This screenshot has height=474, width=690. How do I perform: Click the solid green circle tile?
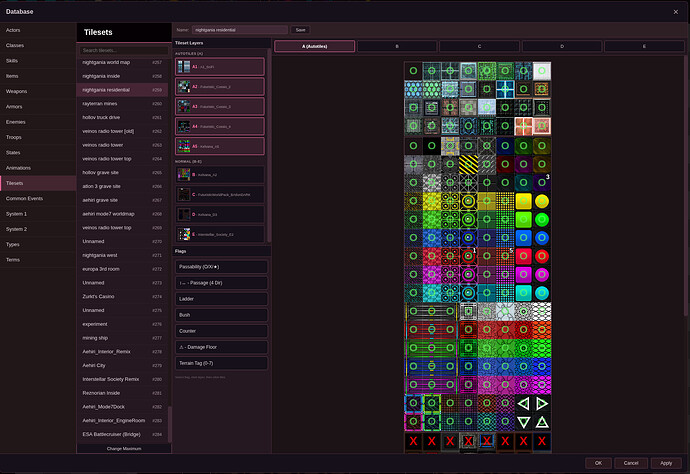[x=542, y=219]
